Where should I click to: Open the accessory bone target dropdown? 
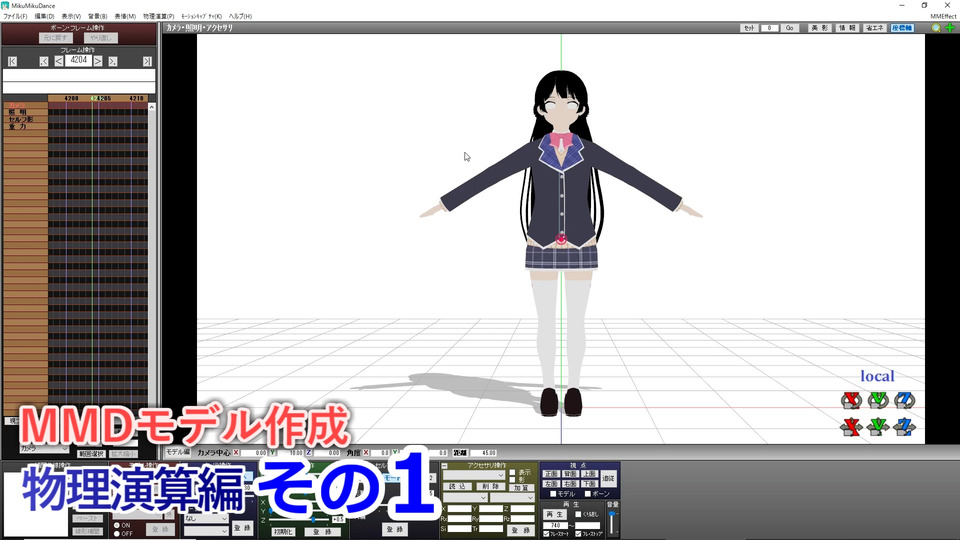coord(513,497)
